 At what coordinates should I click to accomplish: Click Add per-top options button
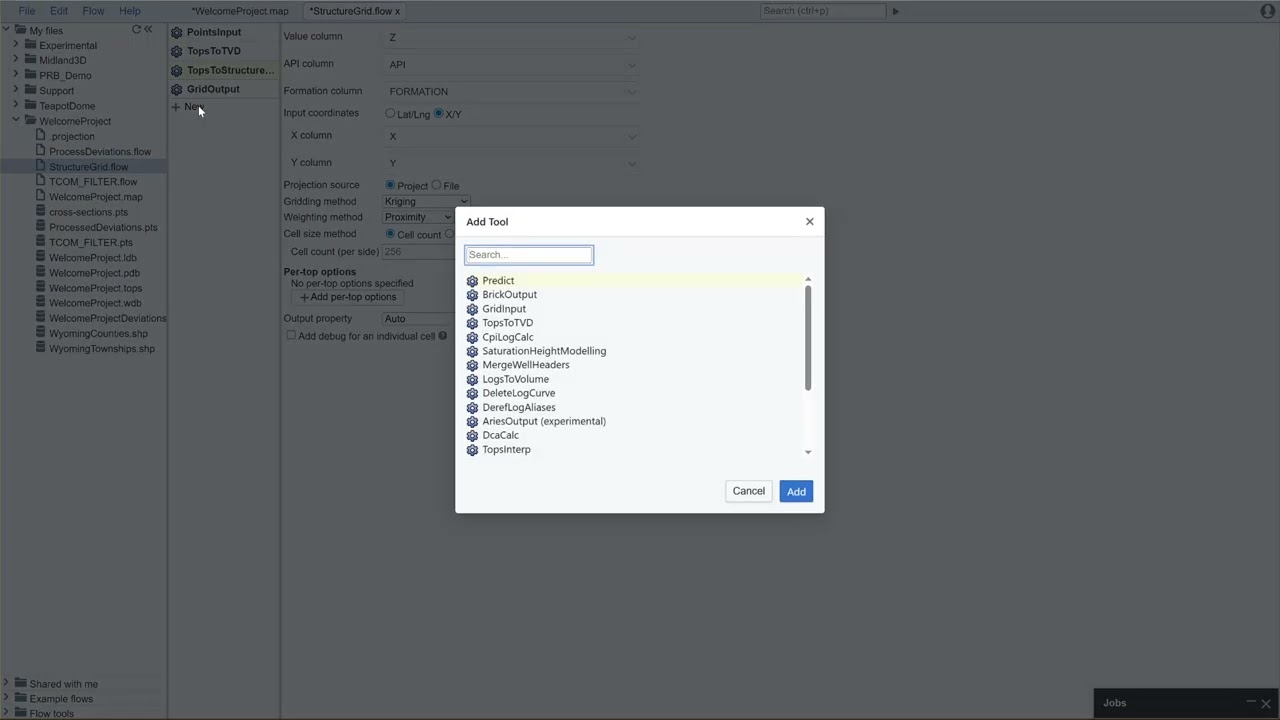click(x=348, y=297)
